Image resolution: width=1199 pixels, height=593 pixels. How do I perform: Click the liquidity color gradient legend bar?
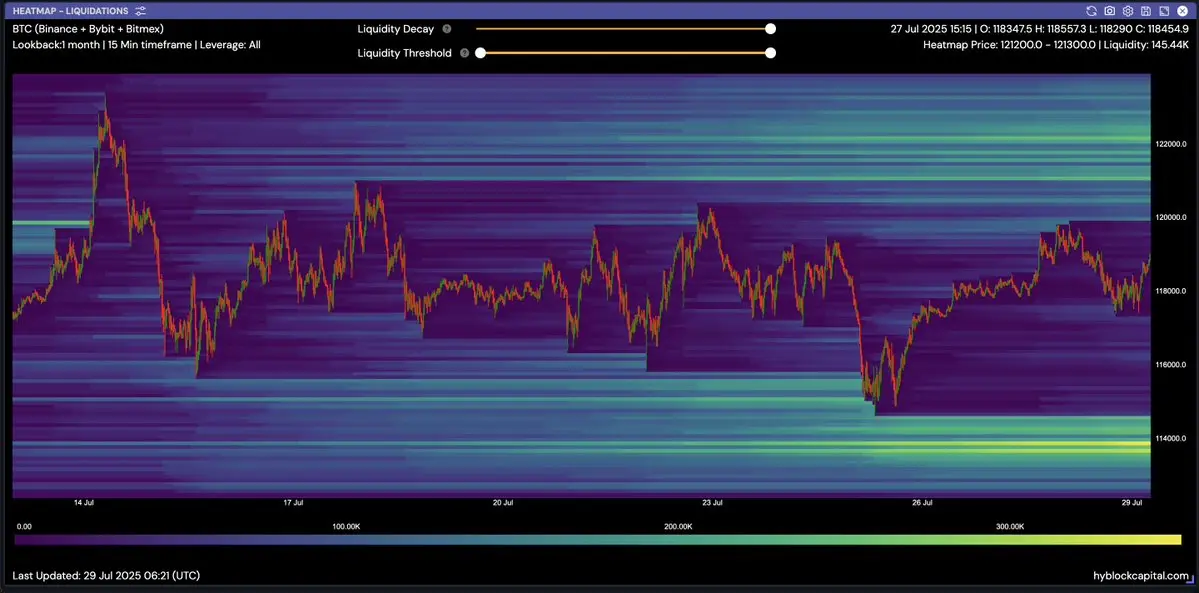598,540
